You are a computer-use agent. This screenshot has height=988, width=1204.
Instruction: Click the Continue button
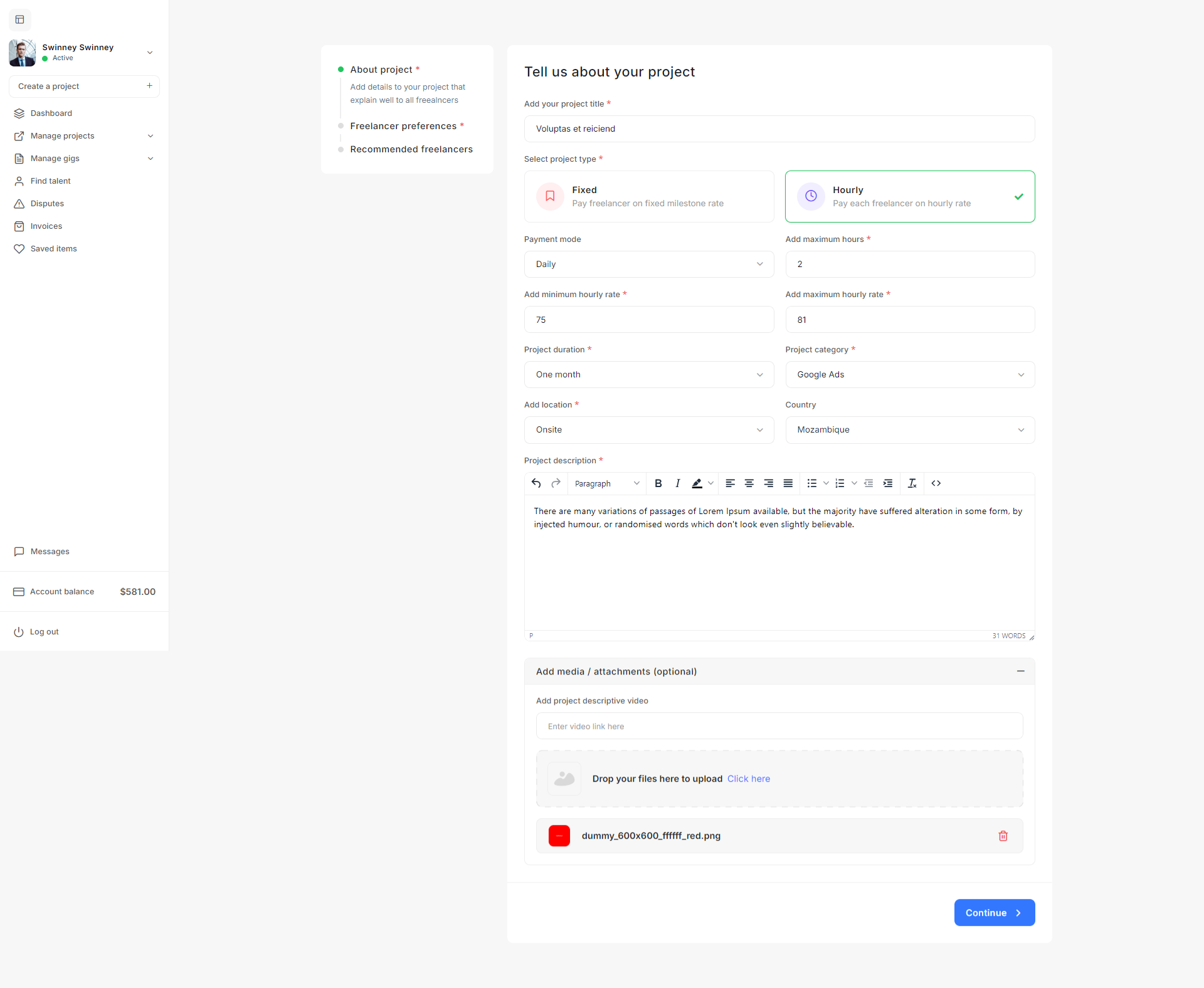(x=994, y=913)
